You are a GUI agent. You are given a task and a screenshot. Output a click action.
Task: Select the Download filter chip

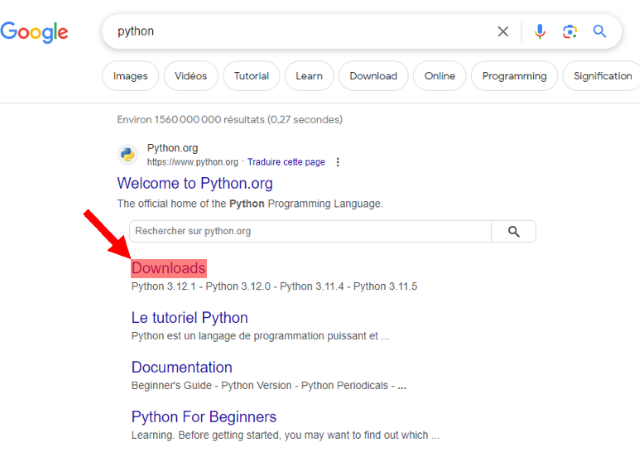373,76
